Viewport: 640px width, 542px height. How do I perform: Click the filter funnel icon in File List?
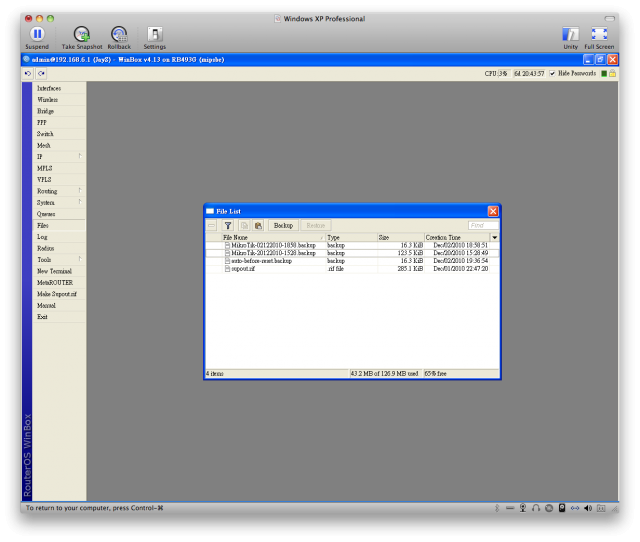228,225
